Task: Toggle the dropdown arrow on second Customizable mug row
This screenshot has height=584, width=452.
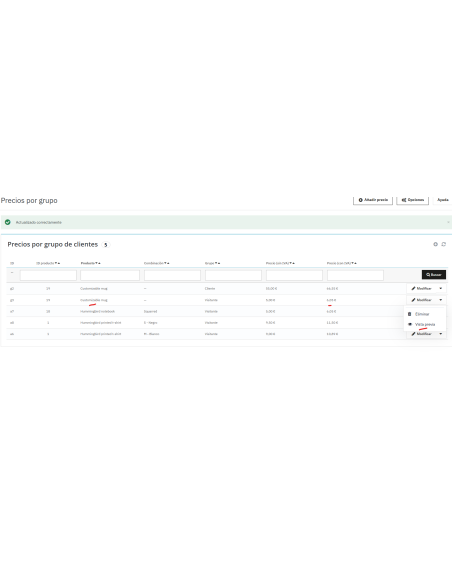Action: (440, 300)
